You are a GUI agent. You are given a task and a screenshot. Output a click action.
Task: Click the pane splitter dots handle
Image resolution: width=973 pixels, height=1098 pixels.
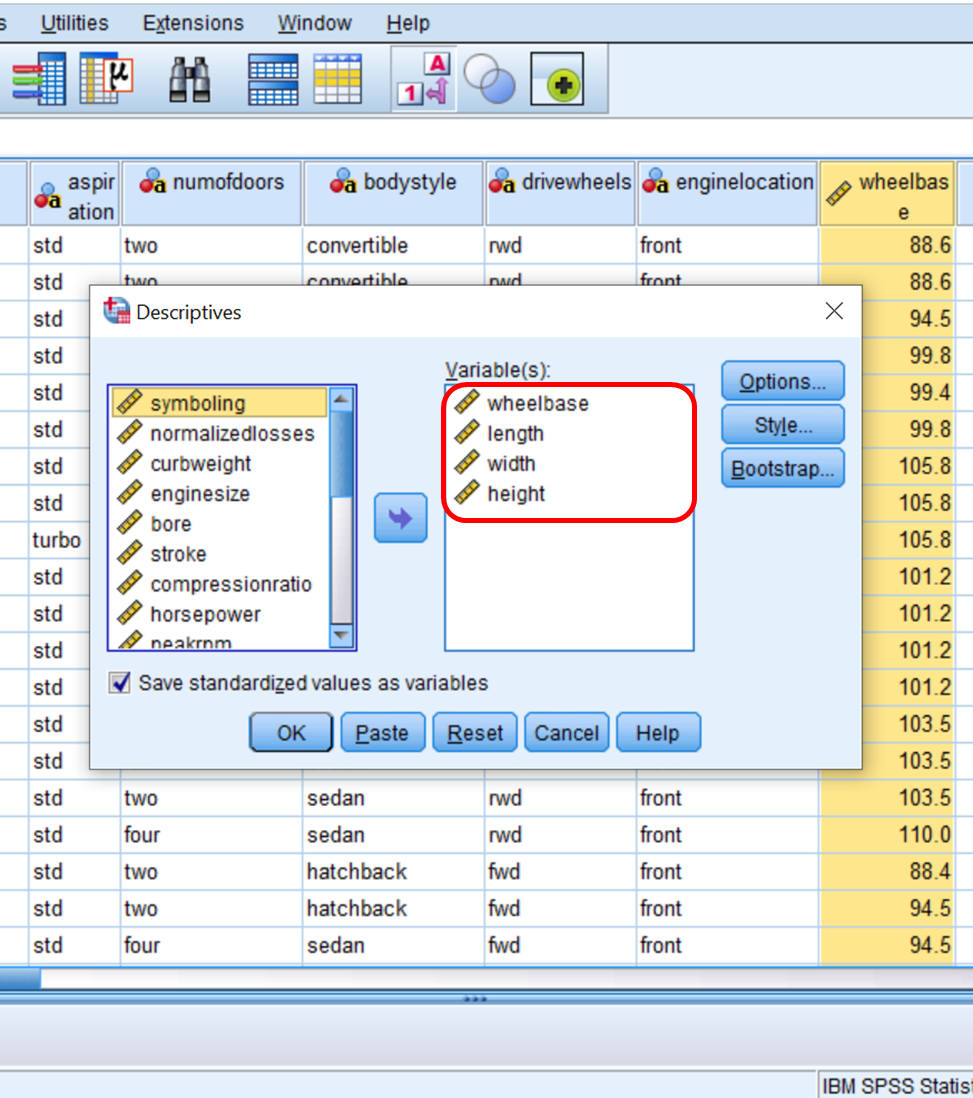pos(476,999)
